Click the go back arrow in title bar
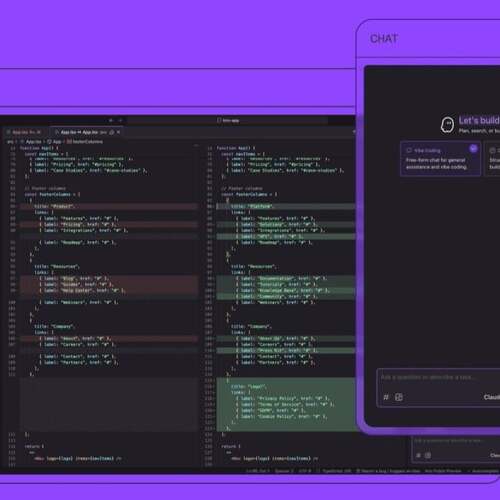Viewport: 500px width, 500px height. point(111,120)
